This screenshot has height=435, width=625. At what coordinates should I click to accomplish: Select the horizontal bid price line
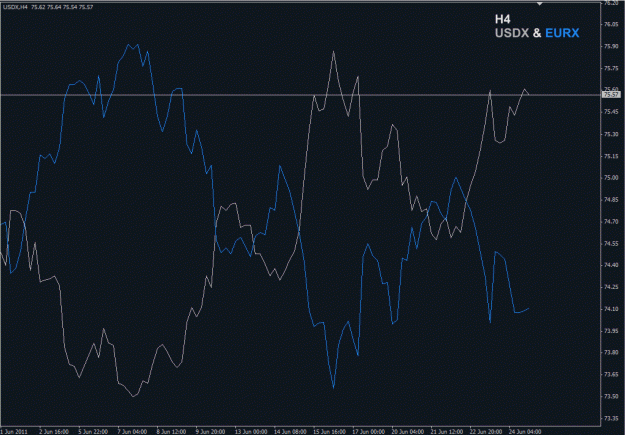pos(300,95)
